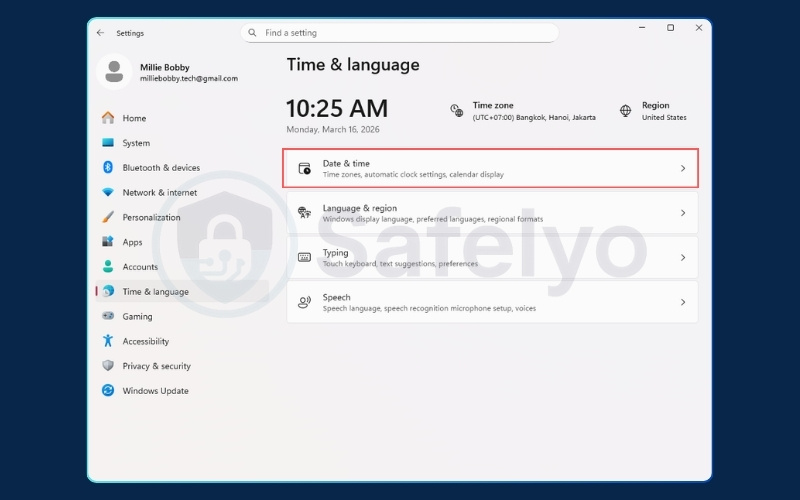Viewport: 800px width, 500px height.
Task: Click the Time zone label
Action: (493, 105)
